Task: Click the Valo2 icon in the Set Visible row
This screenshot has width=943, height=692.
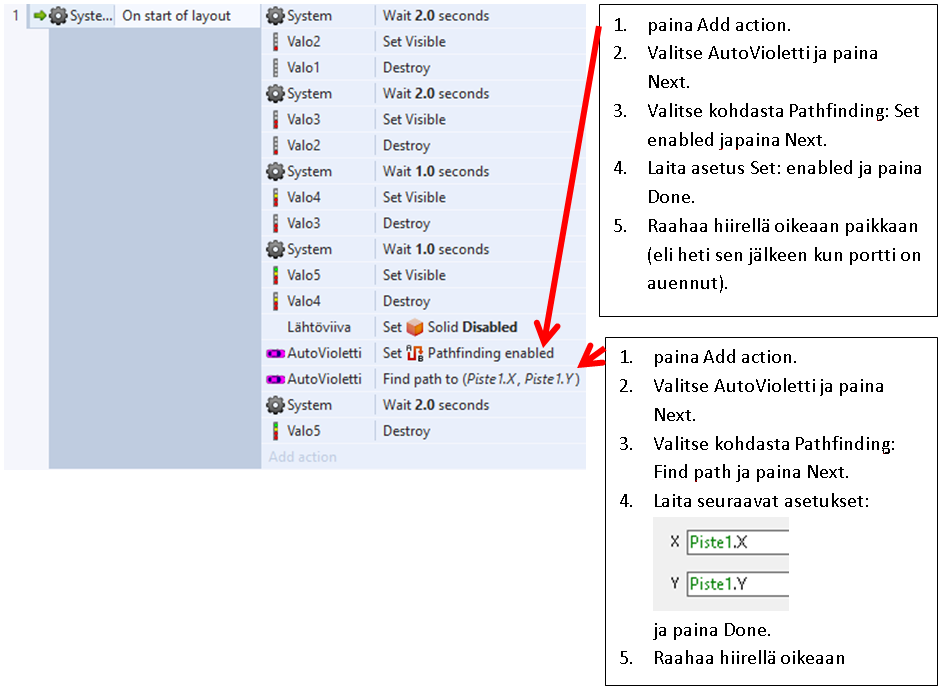Action: 275,42
